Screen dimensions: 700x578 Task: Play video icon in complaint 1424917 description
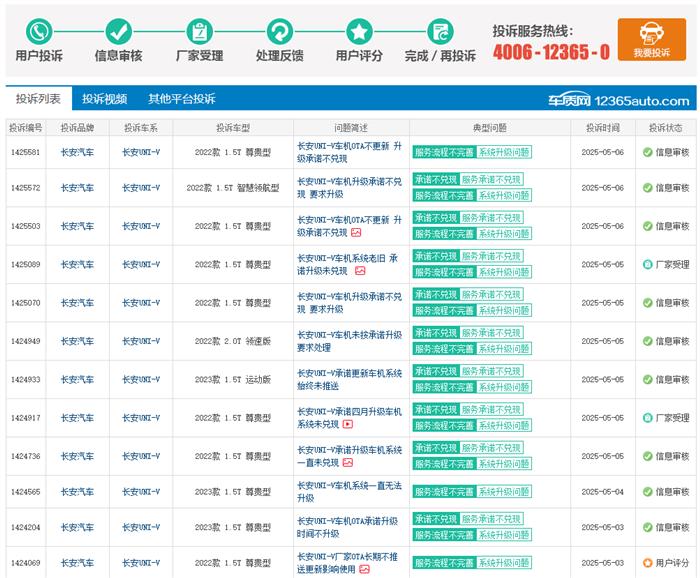pyautogui.click(x=348, y=424)
